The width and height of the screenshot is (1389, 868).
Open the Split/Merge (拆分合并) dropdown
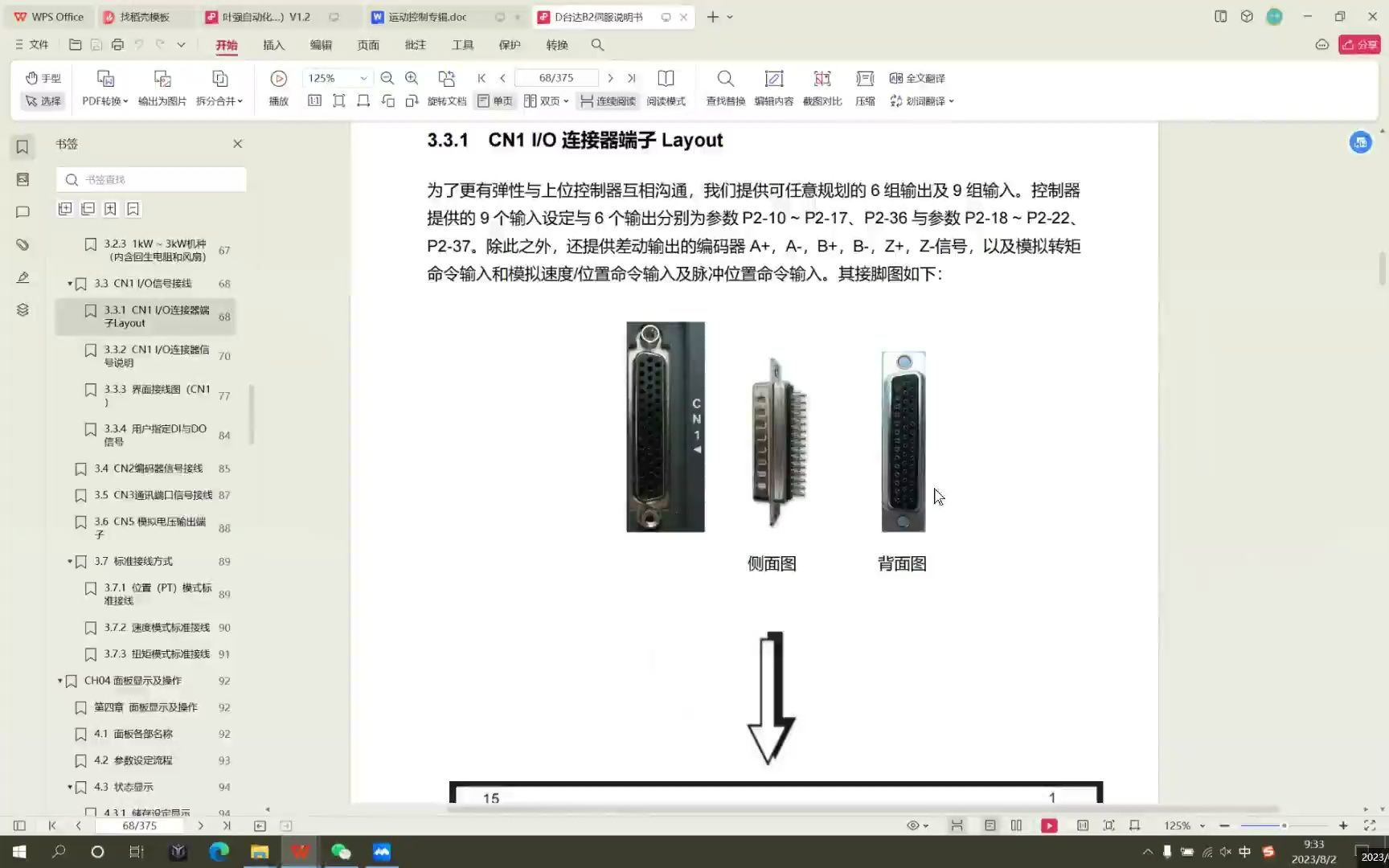click(x=219, y=100)
